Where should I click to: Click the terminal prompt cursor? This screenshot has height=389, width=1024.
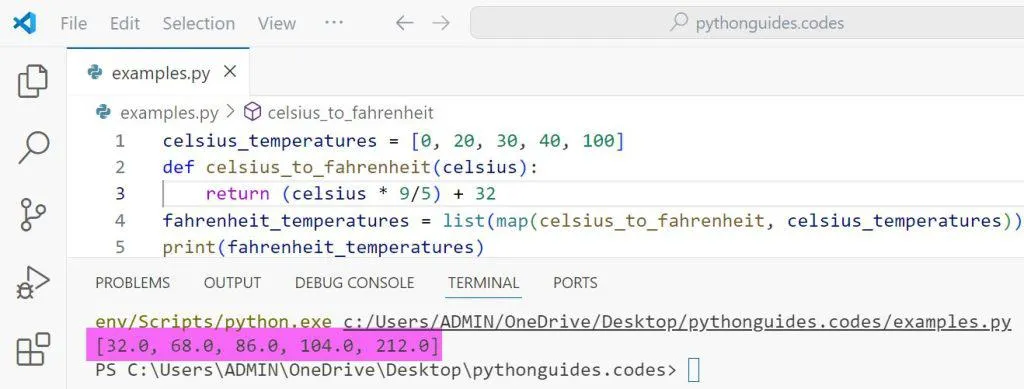[x=694, y=370]
